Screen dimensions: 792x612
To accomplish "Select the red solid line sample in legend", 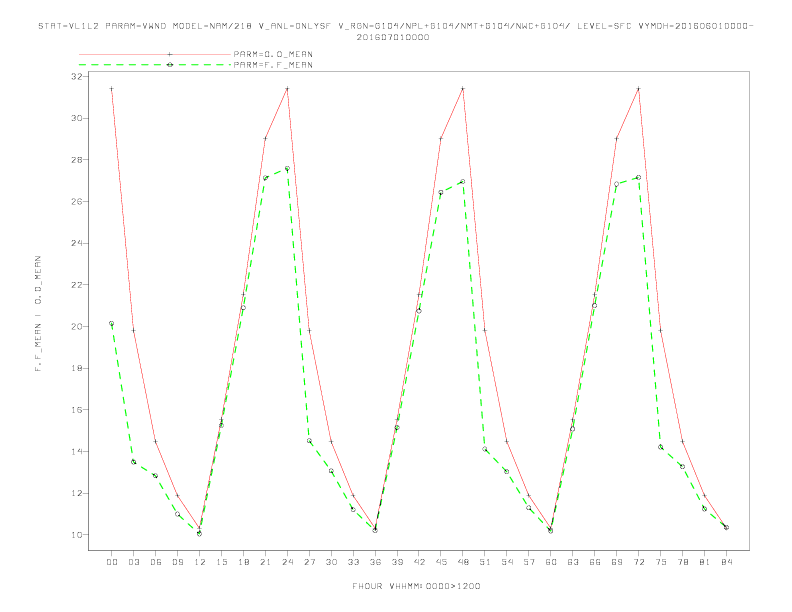I will coord(155,54).
